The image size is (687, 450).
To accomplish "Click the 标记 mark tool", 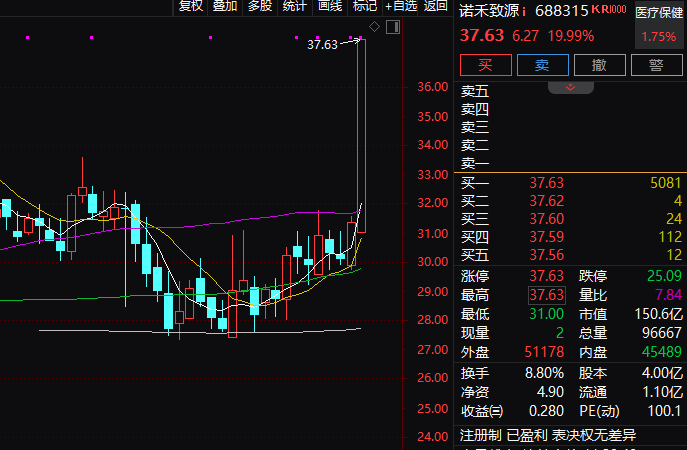I will pos(365,6).
